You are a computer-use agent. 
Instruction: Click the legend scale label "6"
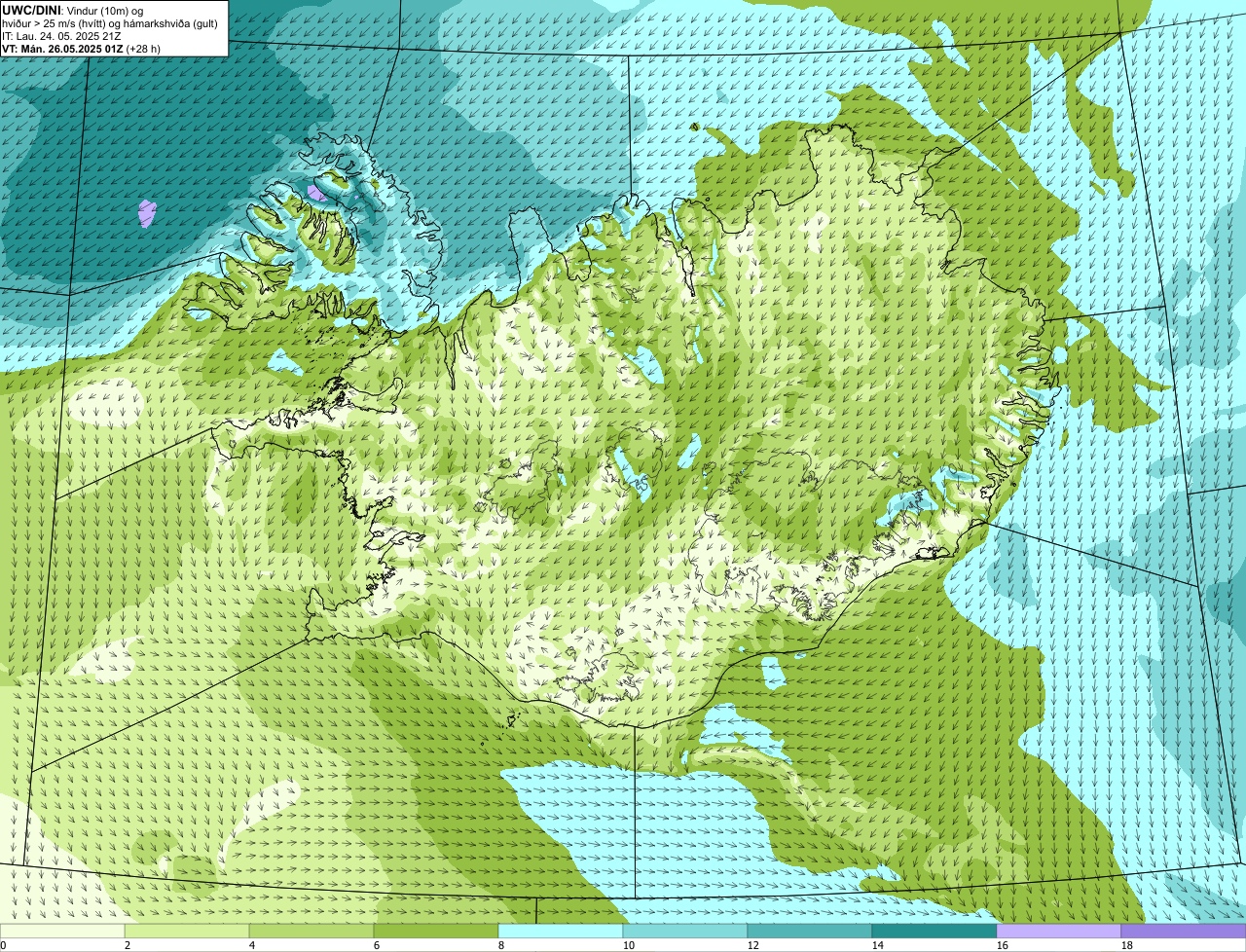(x=377, y=945)
